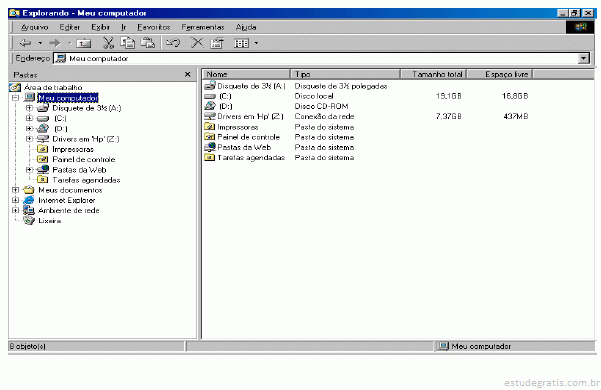Open the Editar menu
The width and height of the screenshot is (601, 390).
(x=70, y=27)
